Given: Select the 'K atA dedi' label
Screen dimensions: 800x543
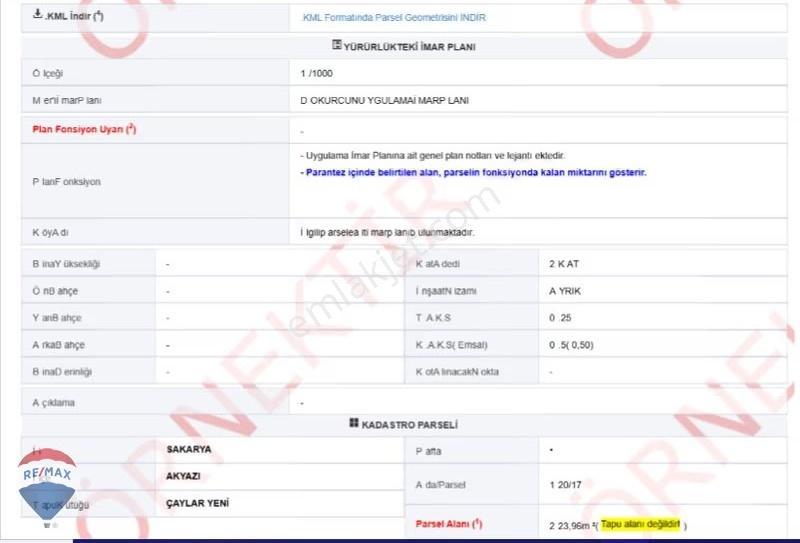Looking at the screenshot, I should tap(438, 264).
